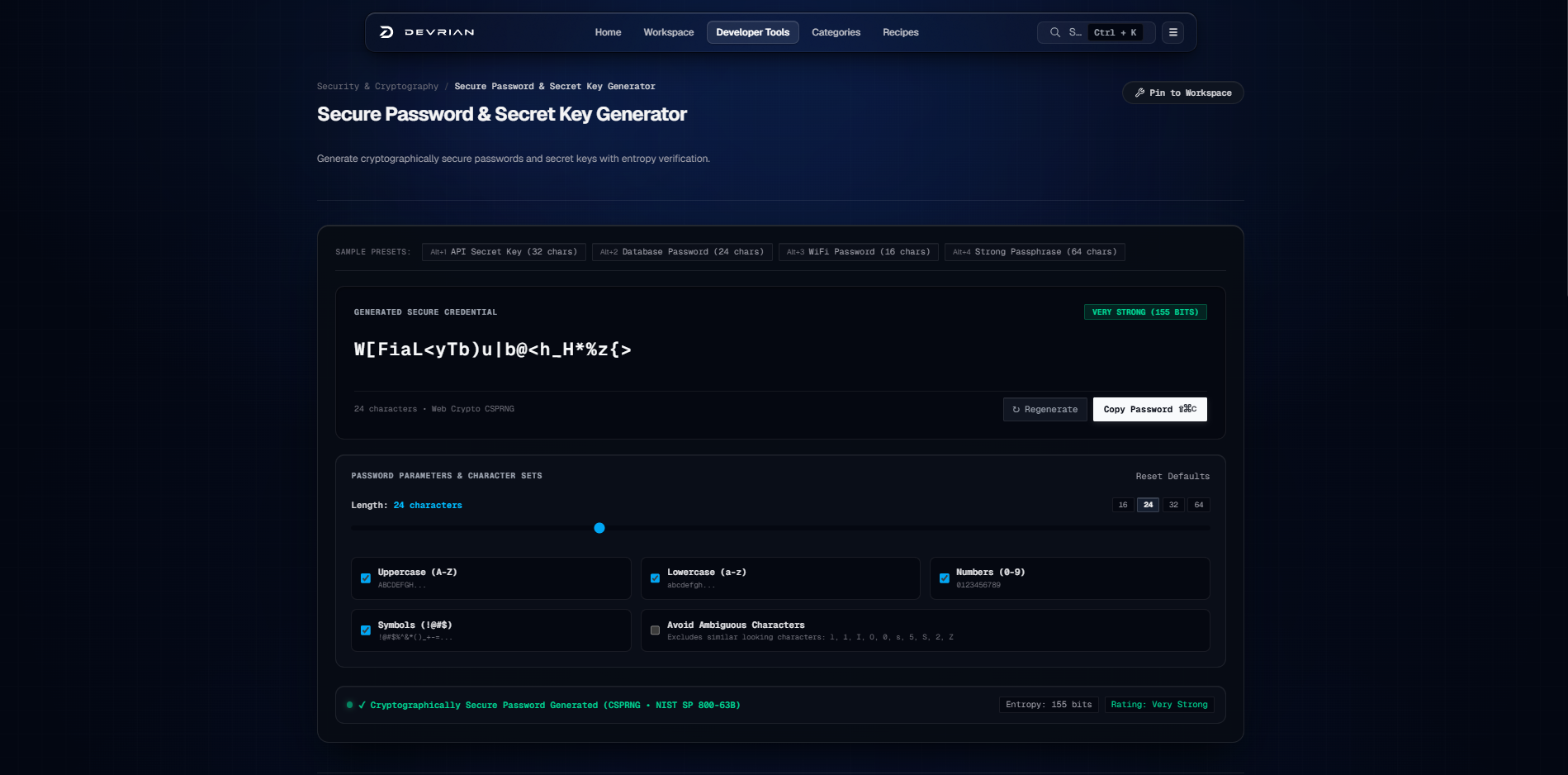The height and width of the screenshot is (775, 1568).
Task: Copy the generated password
Action: 1149,409
